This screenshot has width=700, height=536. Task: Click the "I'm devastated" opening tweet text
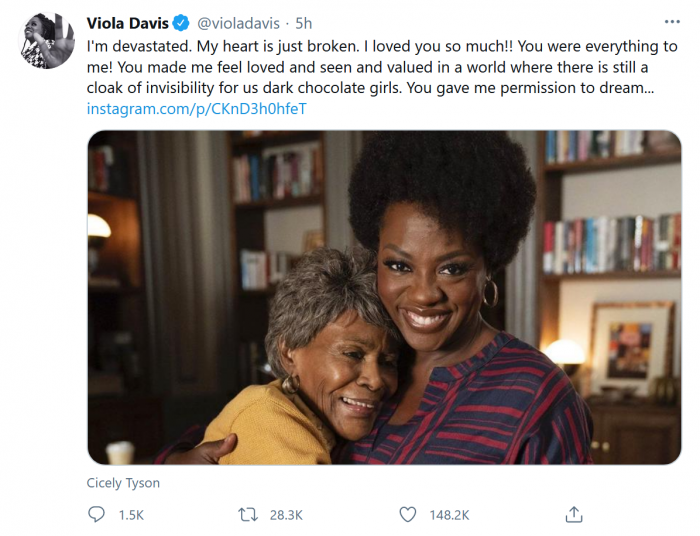[x=144, y=48]
